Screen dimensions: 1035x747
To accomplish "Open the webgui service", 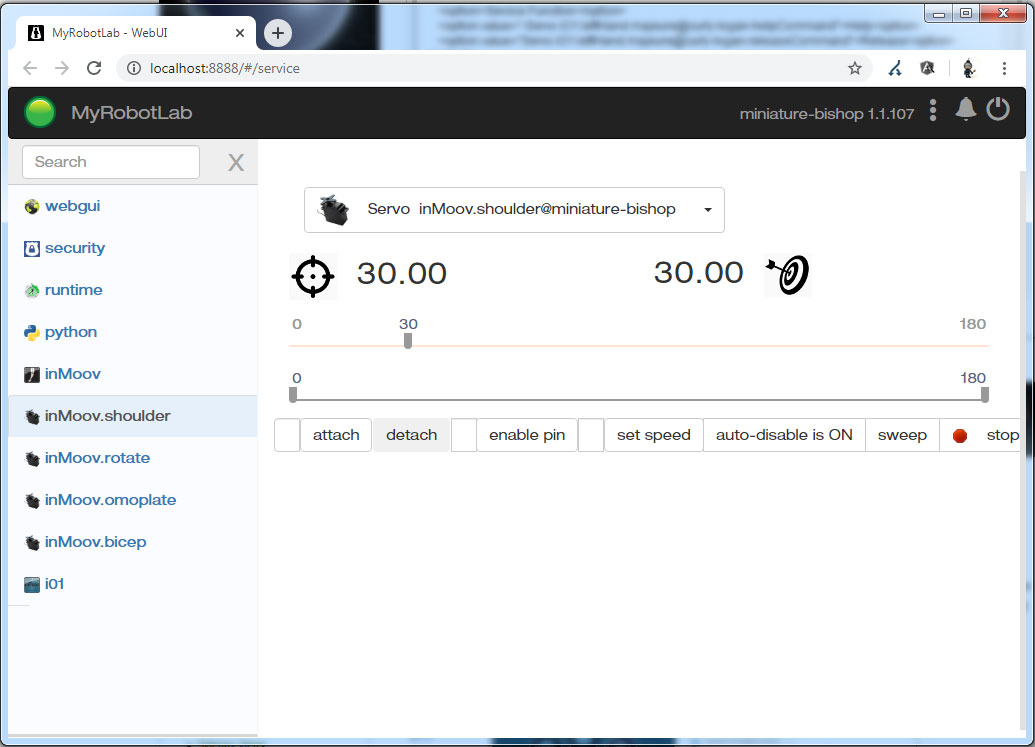I will pyautogui.click(x=73, y=206).
